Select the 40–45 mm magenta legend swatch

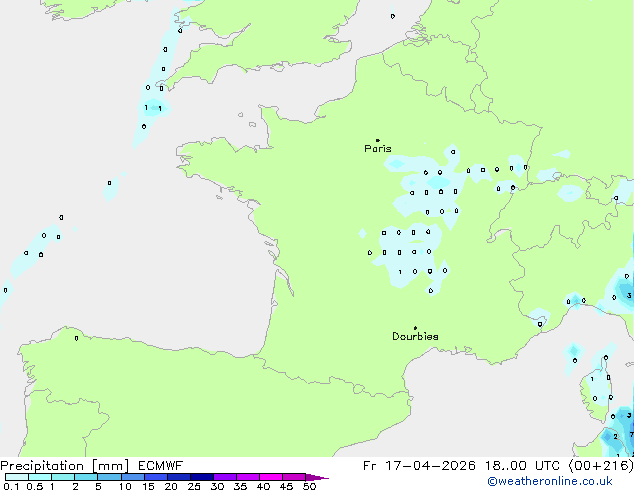point(271,477)
